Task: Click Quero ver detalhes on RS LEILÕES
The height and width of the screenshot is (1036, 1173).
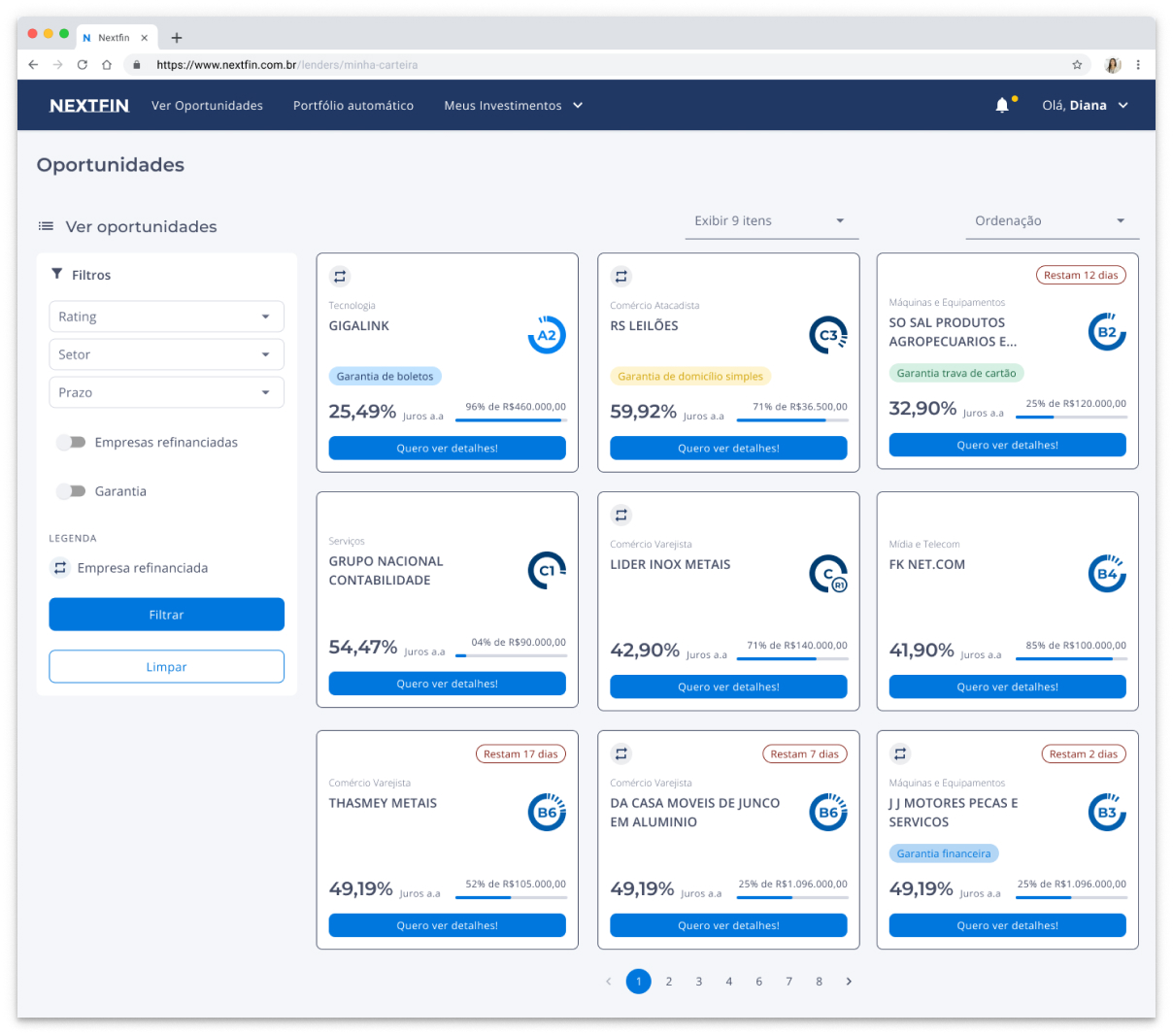Action: (x=728, y=448)
